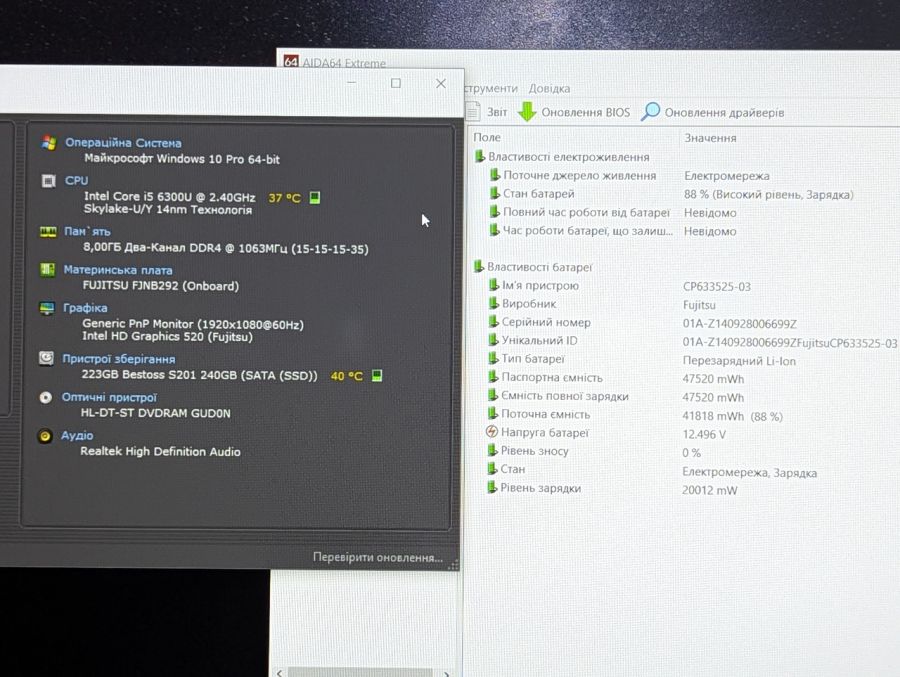Click the FUJITSU FJNB292 (Onboard) text

pos(161,285)
